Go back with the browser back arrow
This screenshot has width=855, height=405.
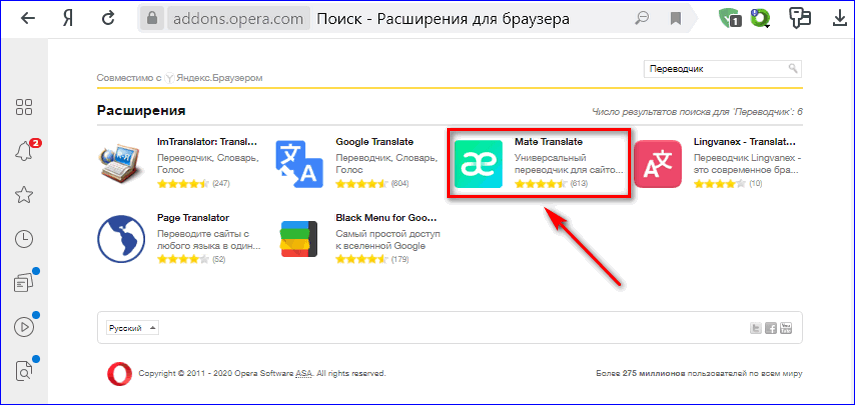(28, 19)
